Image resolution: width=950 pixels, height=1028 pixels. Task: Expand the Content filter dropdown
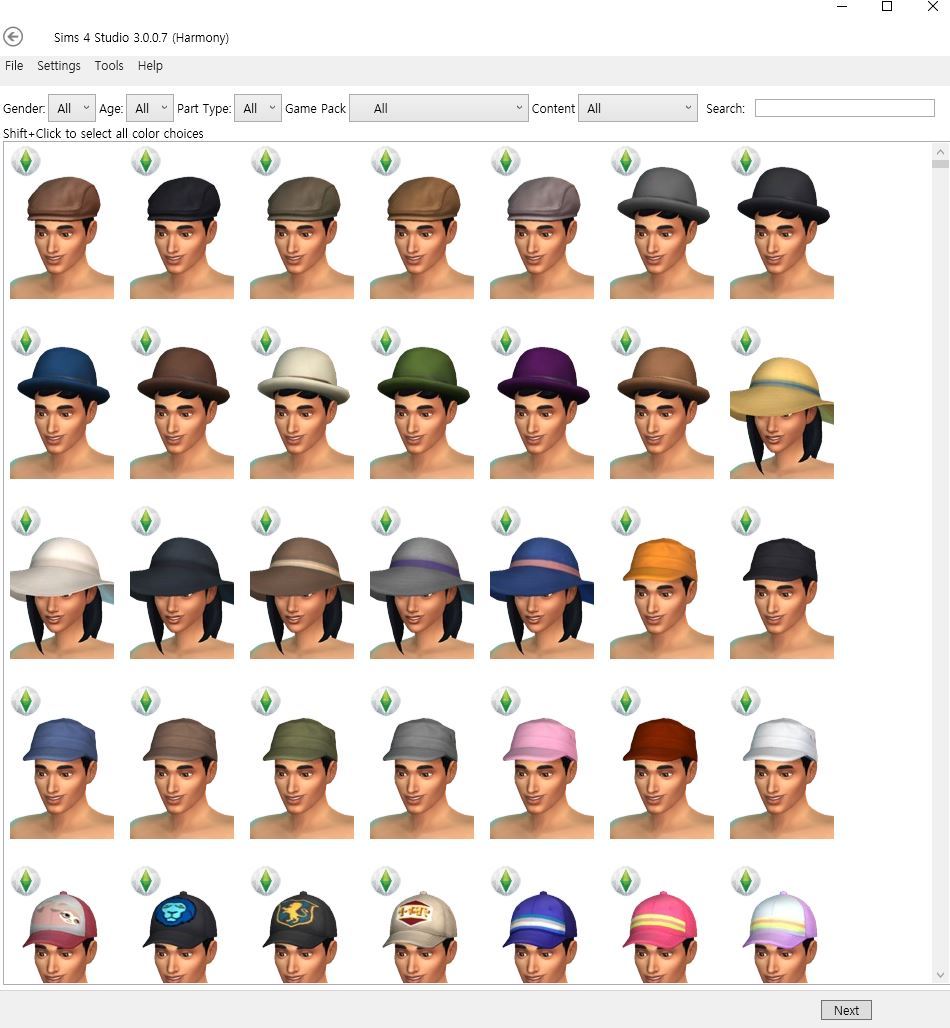637,109
